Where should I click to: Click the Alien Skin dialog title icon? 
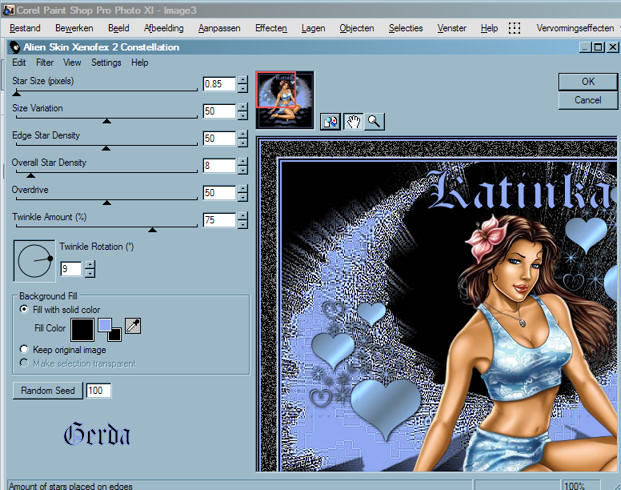(15, 47)
